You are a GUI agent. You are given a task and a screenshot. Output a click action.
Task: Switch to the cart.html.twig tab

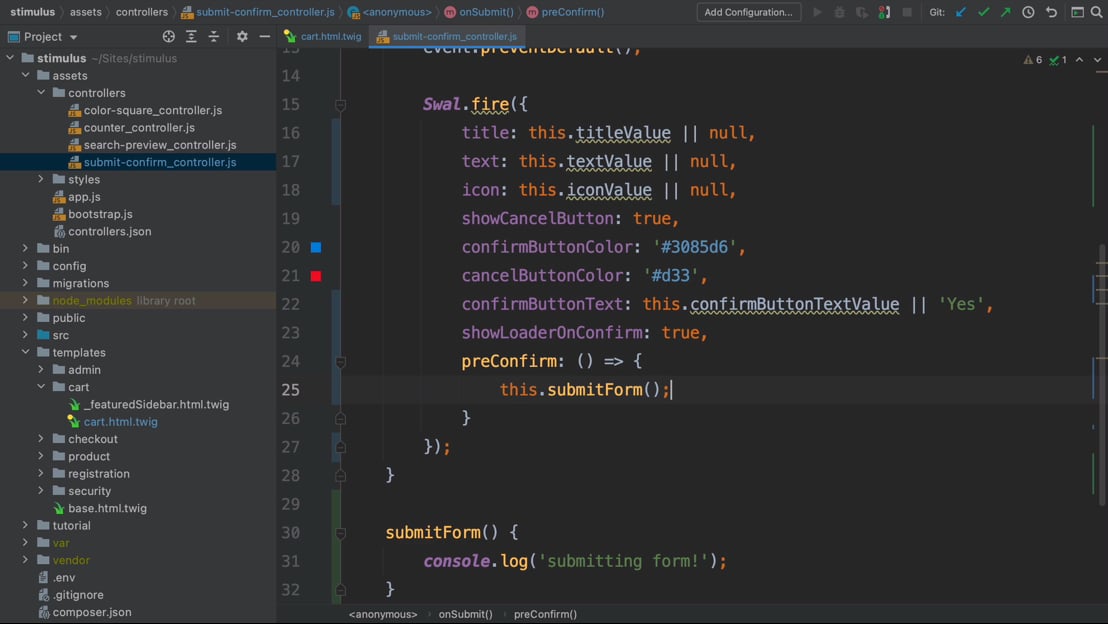coord(330,37)
